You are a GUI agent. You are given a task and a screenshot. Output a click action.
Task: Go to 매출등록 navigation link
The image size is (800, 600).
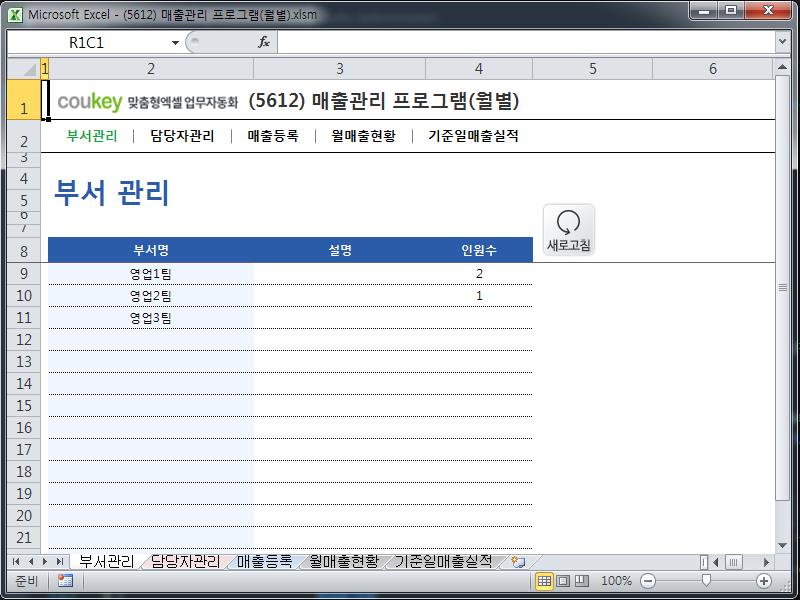[x=273, y=136]
